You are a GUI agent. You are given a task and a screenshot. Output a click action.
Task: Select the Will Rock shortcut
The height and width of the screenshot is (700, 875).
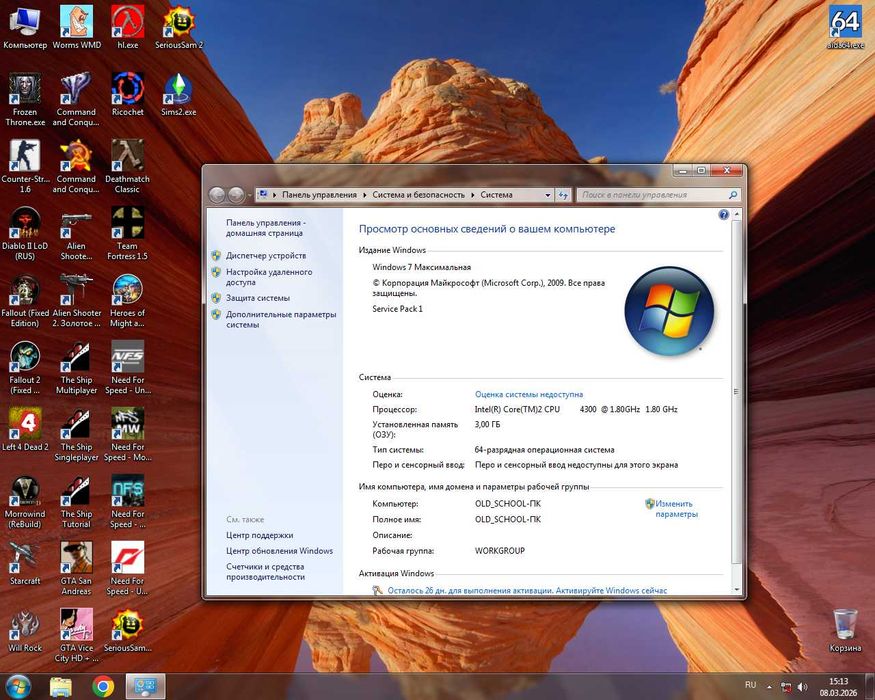tap(25, 630)
